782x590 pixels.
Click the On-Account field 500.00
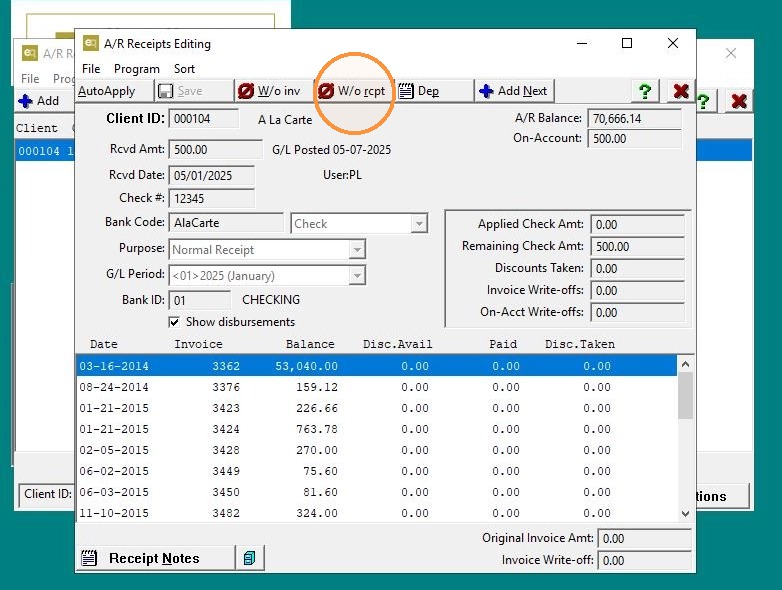click(x=634, y=139)
